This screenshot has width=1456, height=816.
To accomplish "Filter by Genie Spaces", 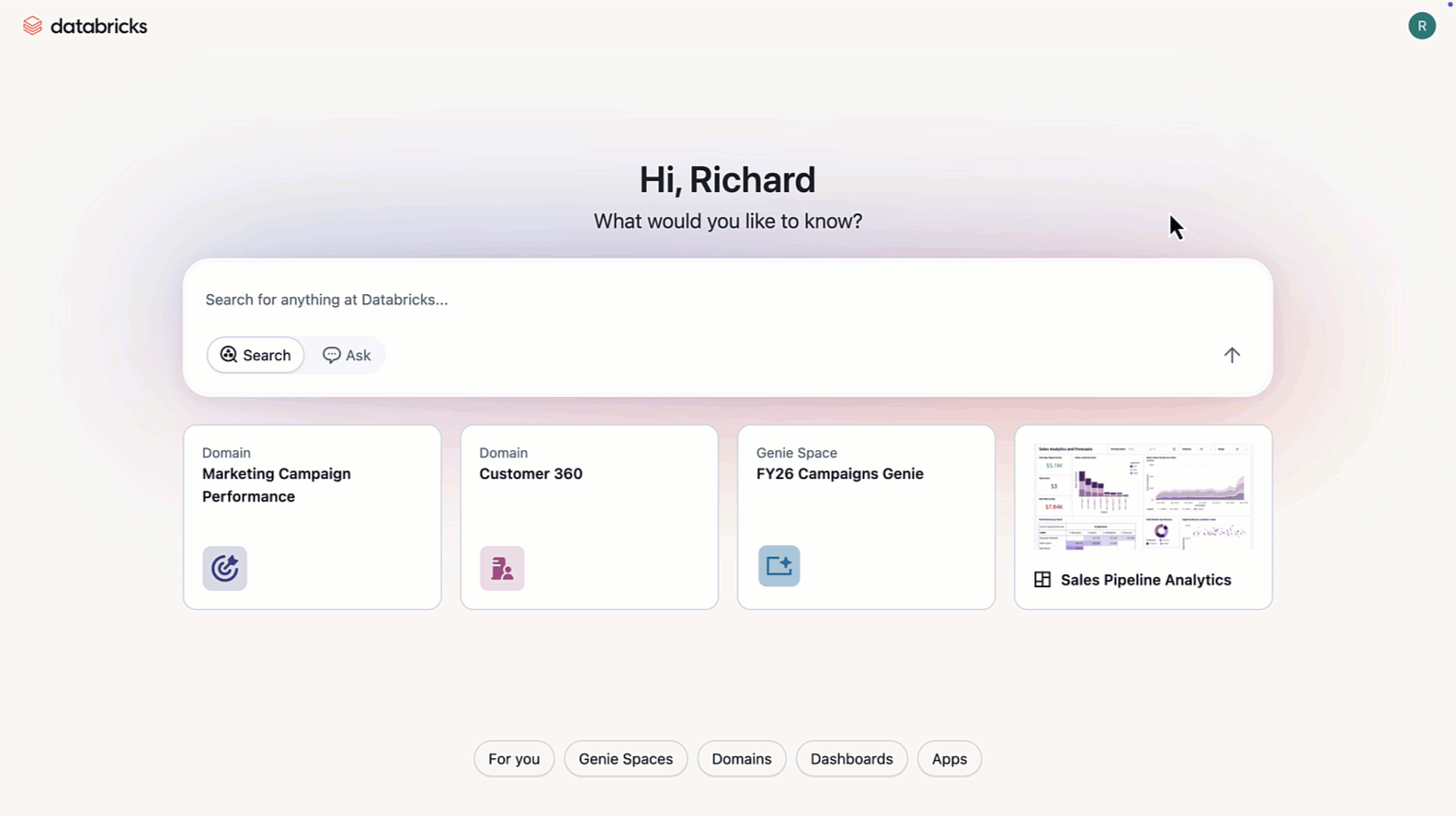I will (x=626, y=759).
